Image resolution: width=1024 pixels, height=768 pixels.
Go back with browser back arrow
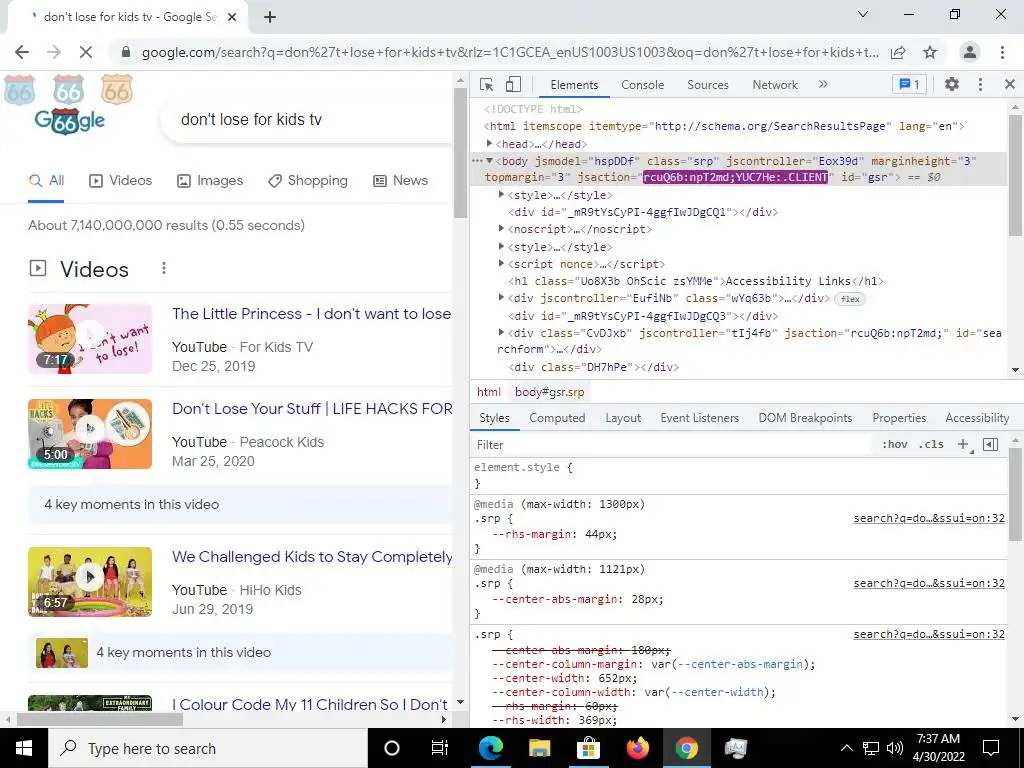coord(22,52)
